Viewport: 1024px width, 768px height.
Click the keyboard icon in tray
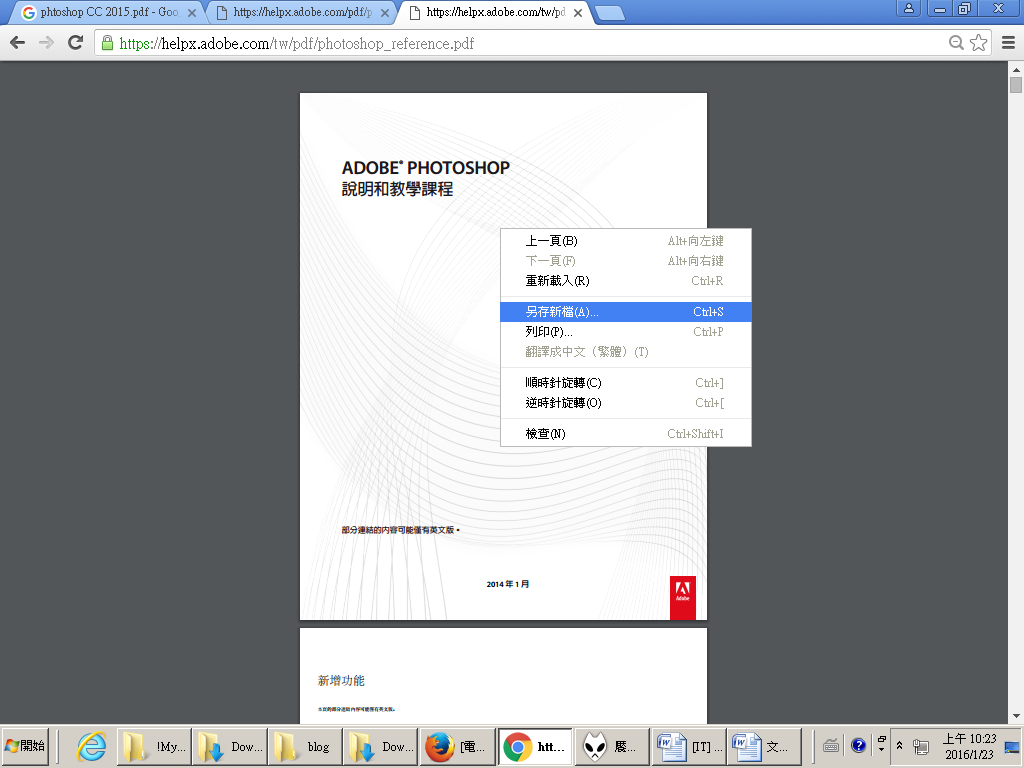pyautogui.click(x=831, y=745)
